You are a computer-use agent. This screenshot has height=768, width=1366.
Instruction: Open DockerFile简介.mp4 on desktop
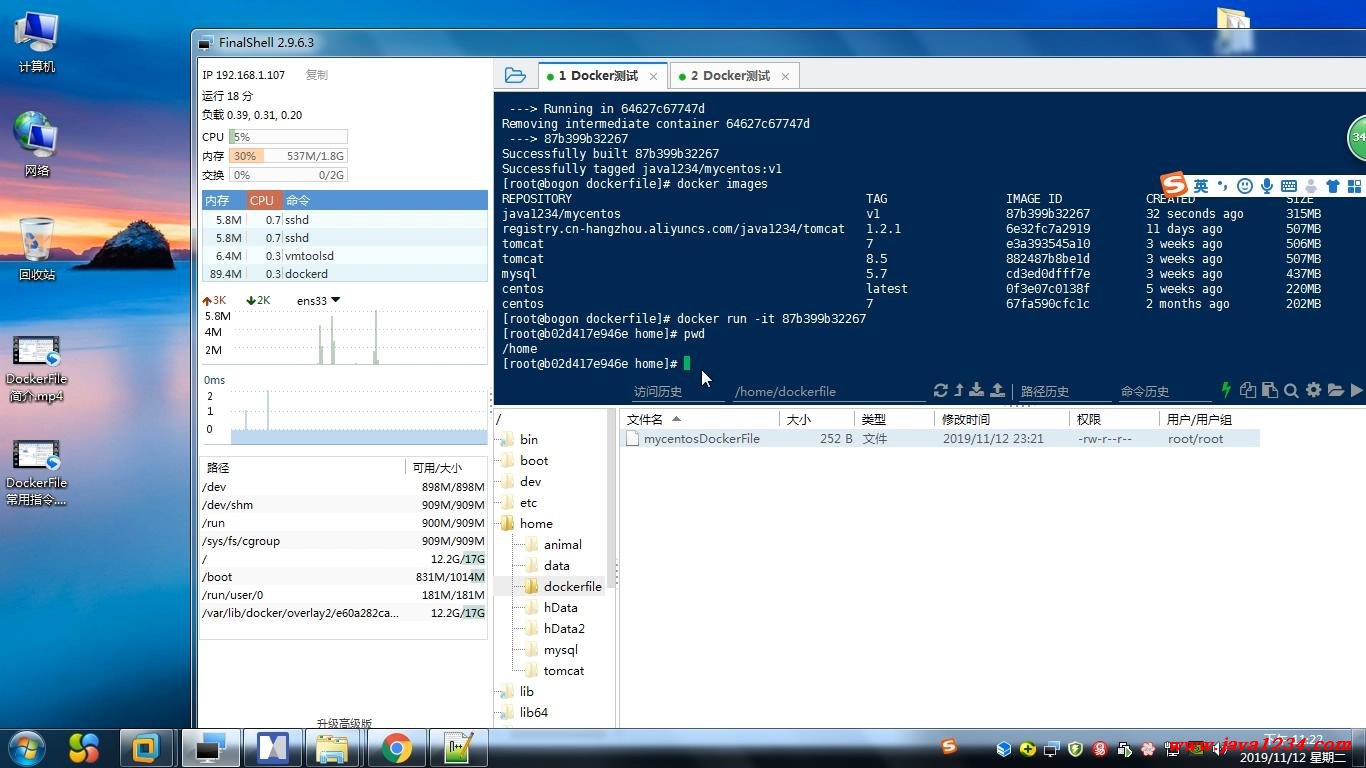click(x=36, y=368)
